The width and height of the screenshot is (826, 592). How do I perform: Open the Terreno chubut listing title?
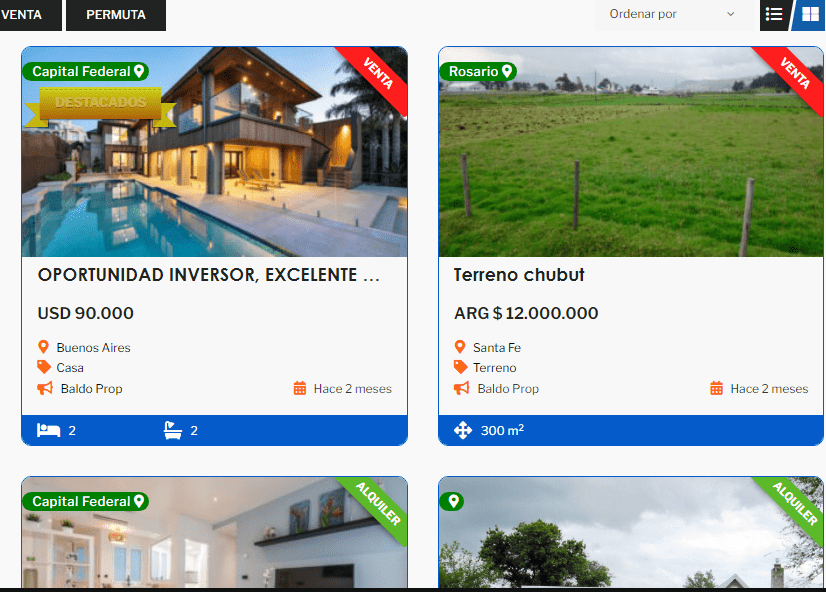click(x=518, y=275)
